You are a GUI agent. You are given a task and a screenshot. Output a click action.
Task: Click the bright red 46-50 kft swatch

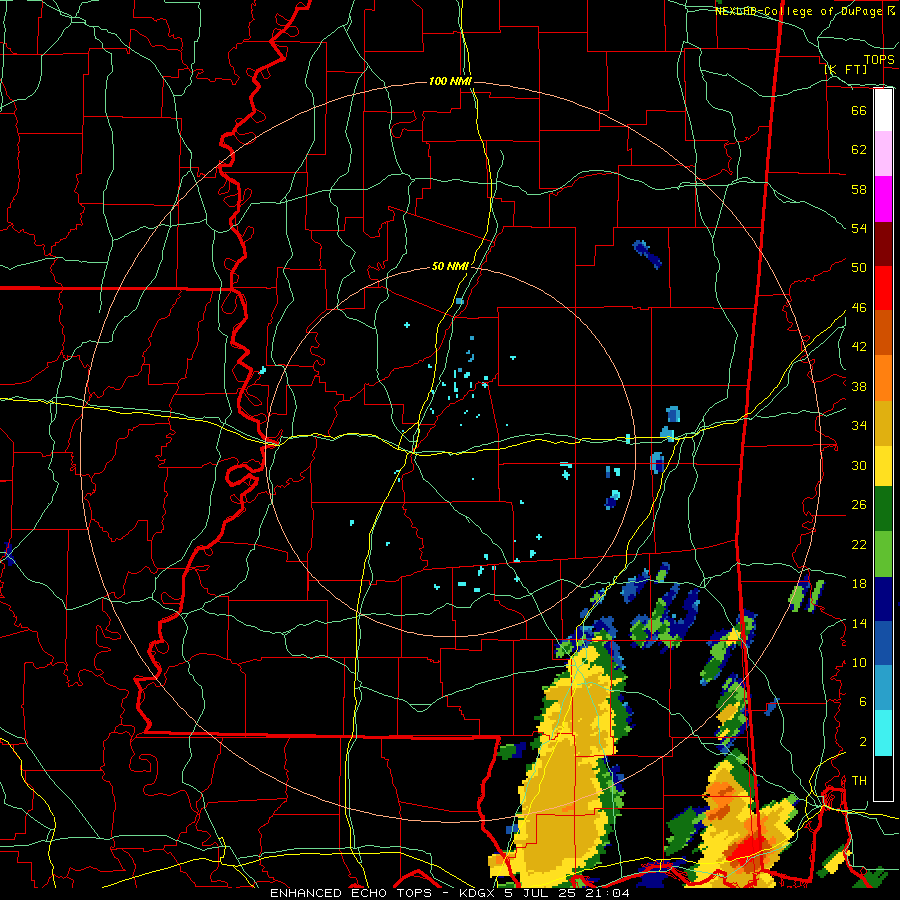click(x=883, y=288)
